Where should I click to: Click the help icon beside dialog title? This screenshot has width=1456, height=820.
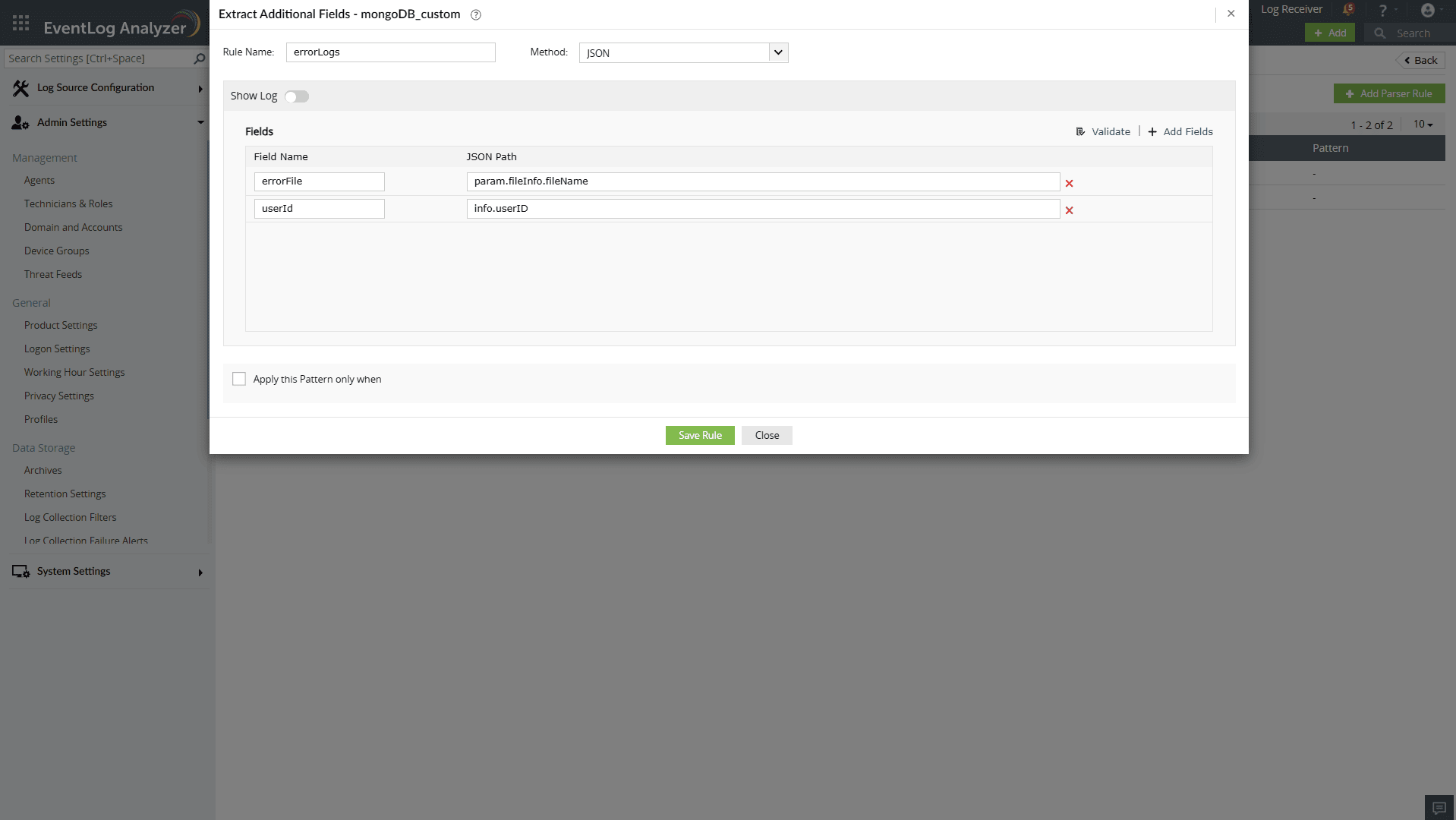point(476,14)
